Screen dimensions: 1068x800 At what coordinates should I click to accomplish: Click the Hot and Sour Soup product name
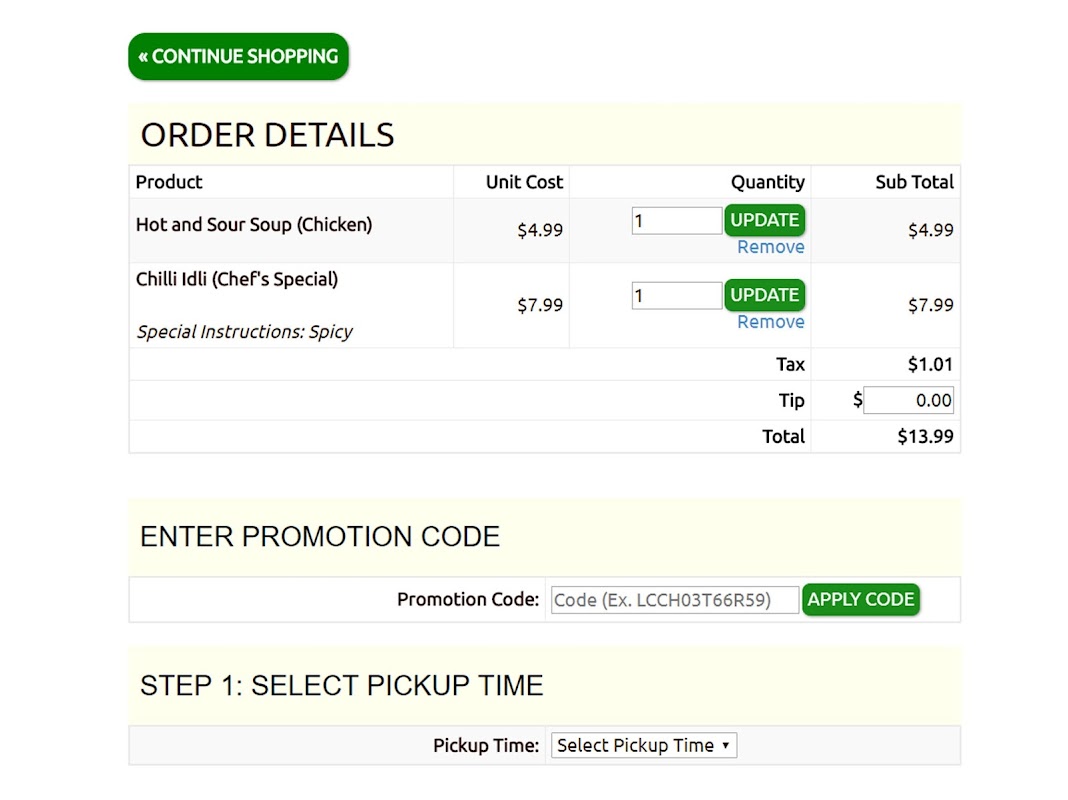pyautogui.click(x=254, y=225)
